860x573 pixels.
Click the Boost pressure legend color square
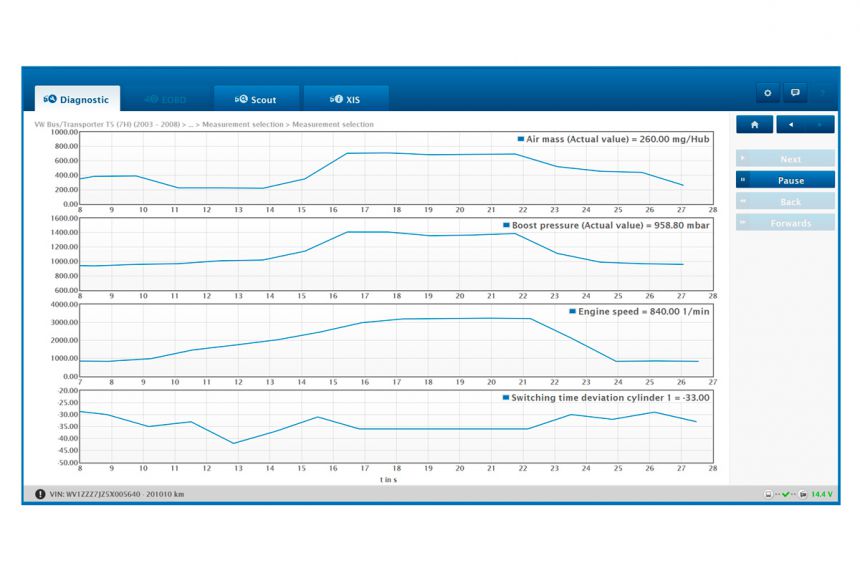506,225
